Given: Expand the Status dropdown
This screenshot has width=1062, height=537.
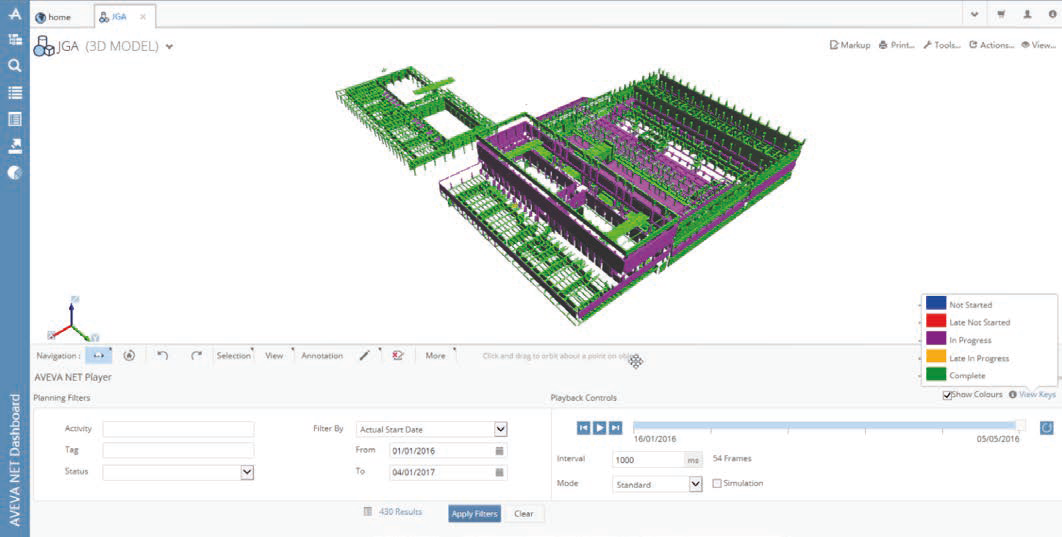Looking at the screenshot, I should pyautogui.click(x=247, y=472).
